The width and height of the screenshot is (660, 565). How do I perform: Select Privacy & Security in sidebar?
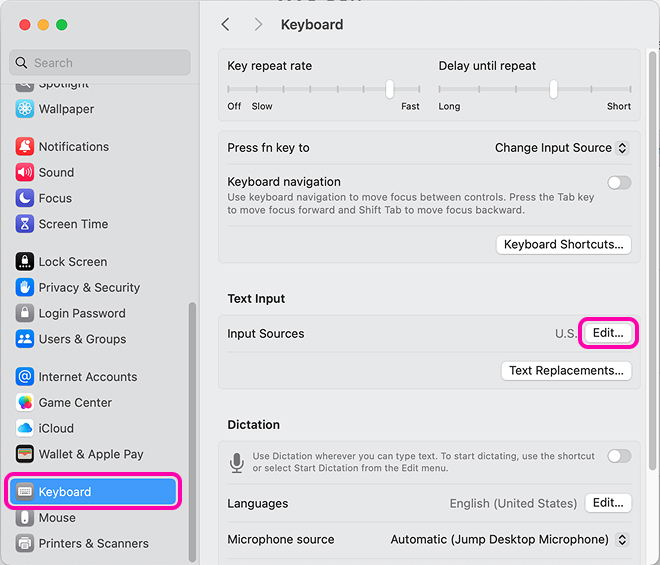[x=95, y=287]
